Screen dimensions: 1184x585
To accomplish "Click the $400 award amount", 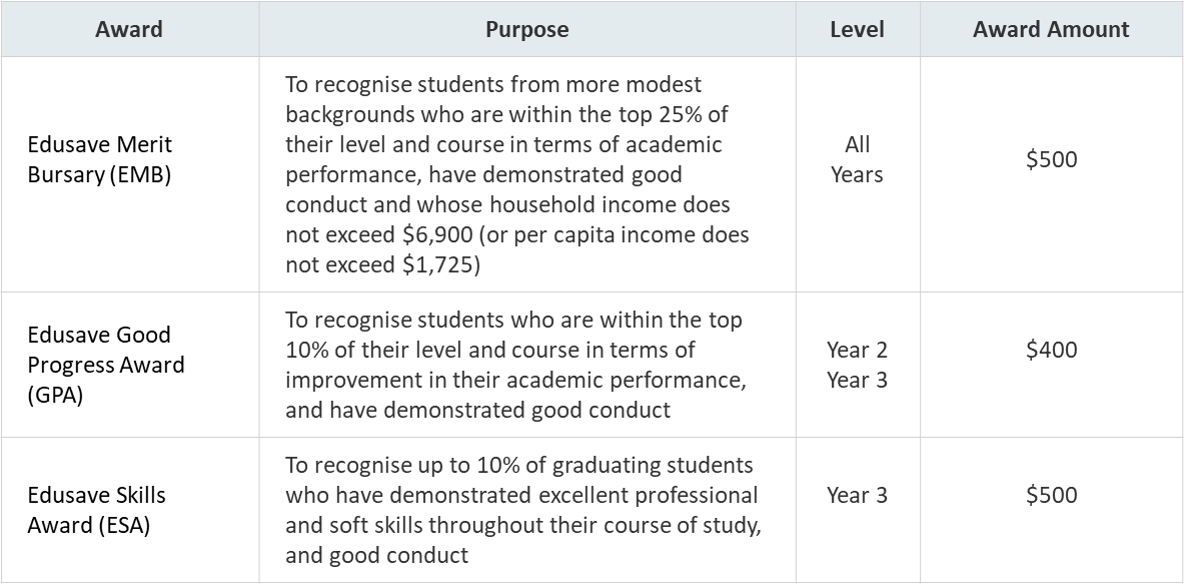I will 1051,349.
